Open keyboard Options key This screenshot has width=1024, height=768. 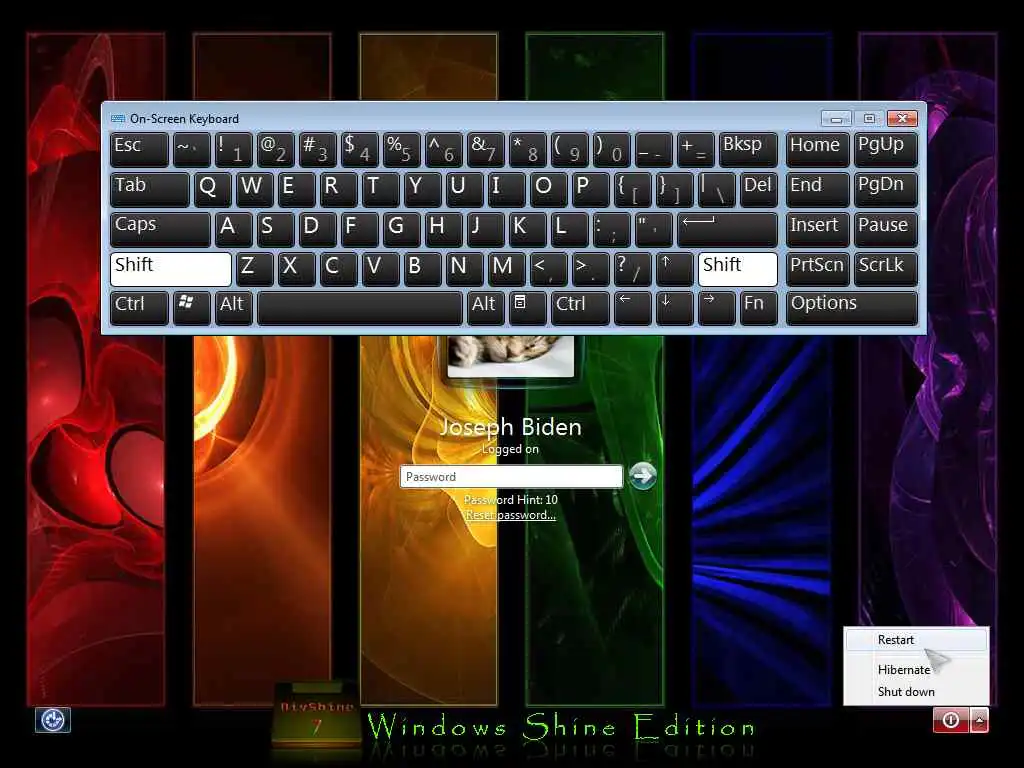pos(852,308)
